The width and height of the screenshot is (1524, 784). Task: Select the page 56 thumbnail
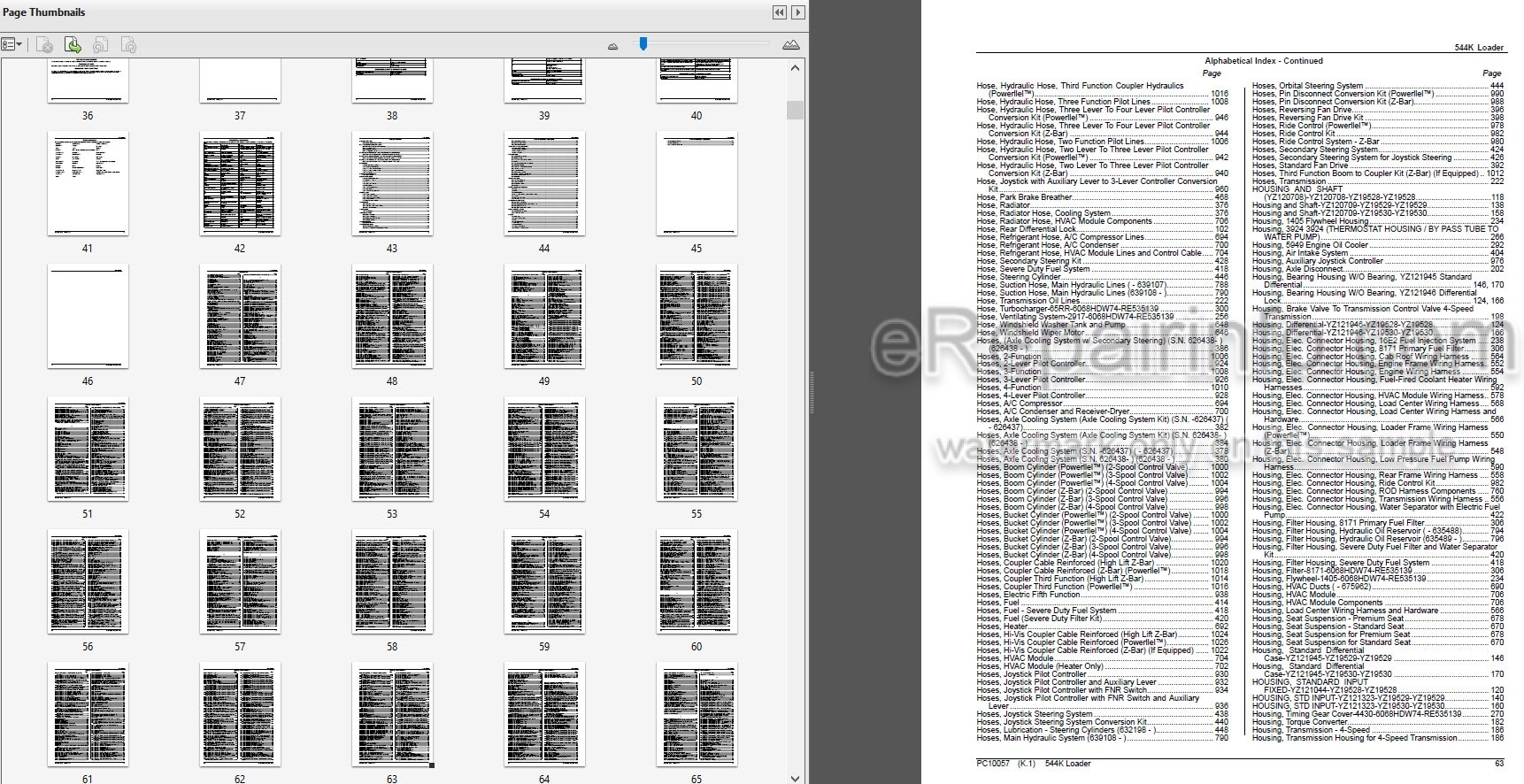pyautogui.click(x=88, y=582)
